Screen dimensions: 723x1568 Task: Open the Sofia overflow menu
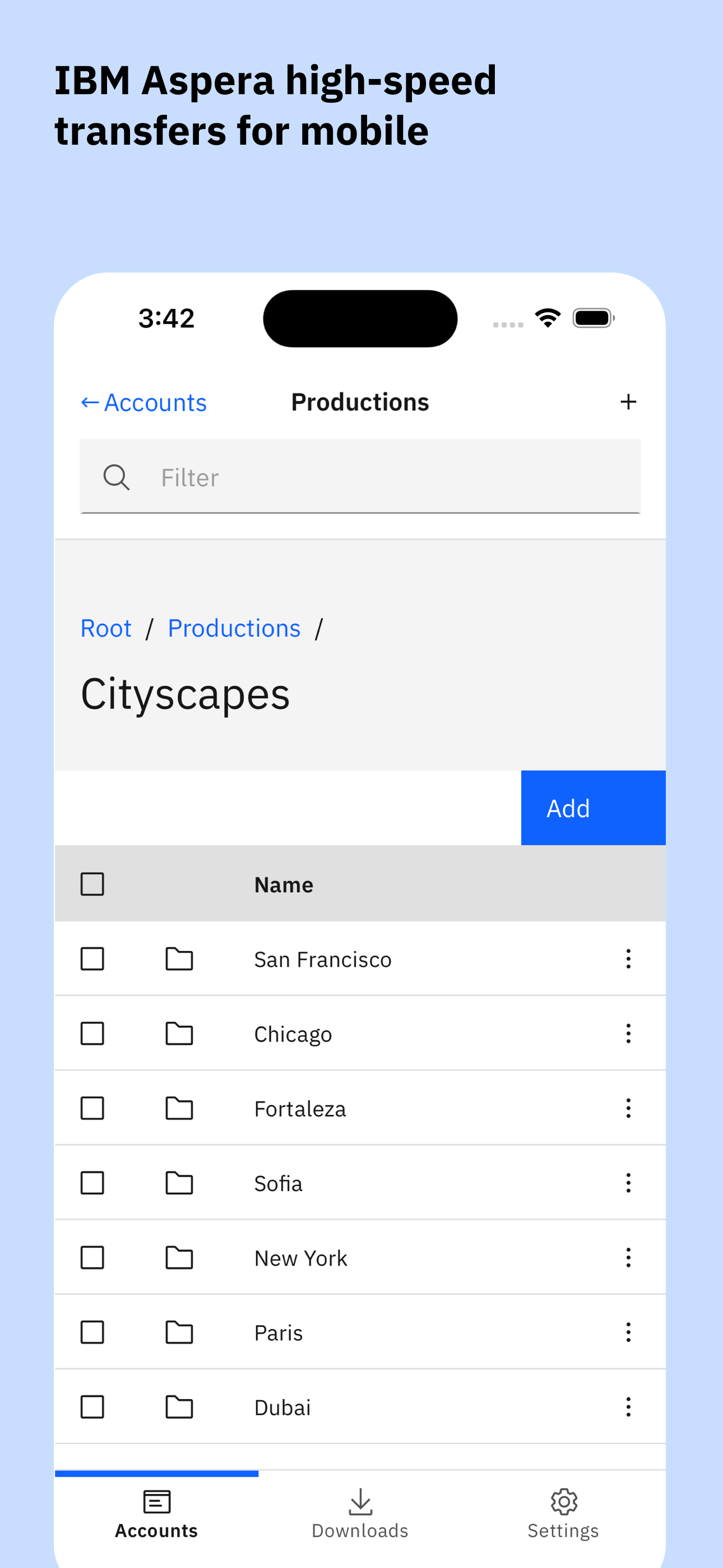tap(628, 1183)
